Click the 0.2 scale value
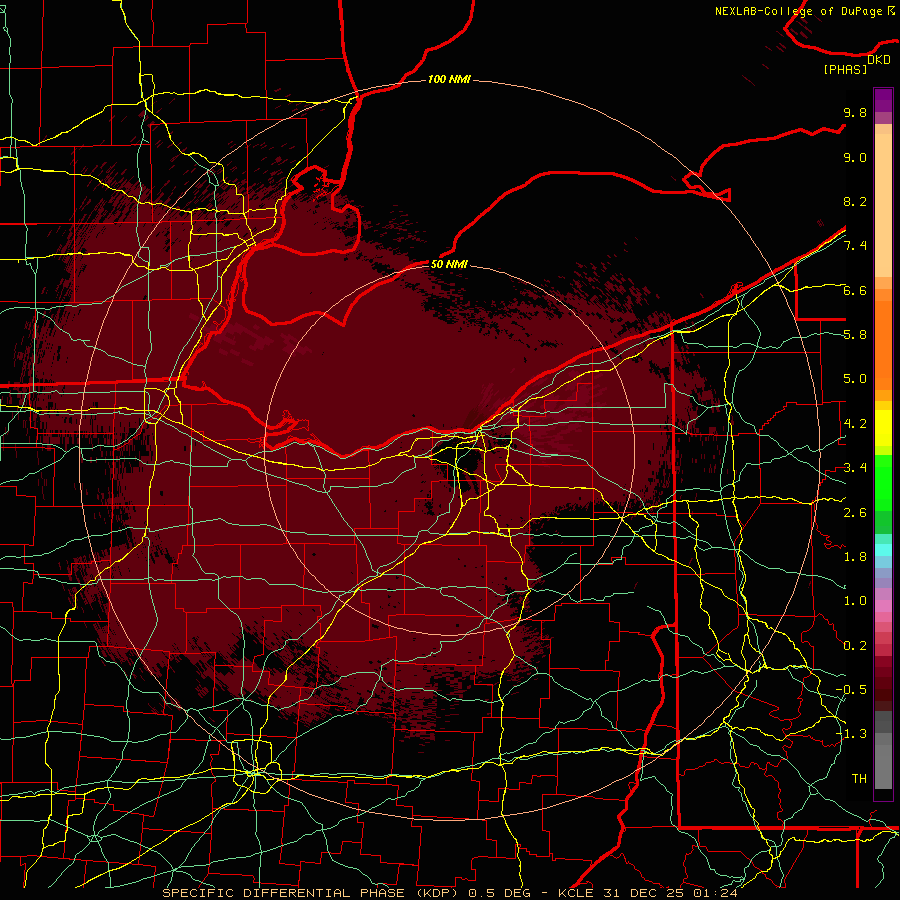Screen dimensions: 900x900 (855, 646)
